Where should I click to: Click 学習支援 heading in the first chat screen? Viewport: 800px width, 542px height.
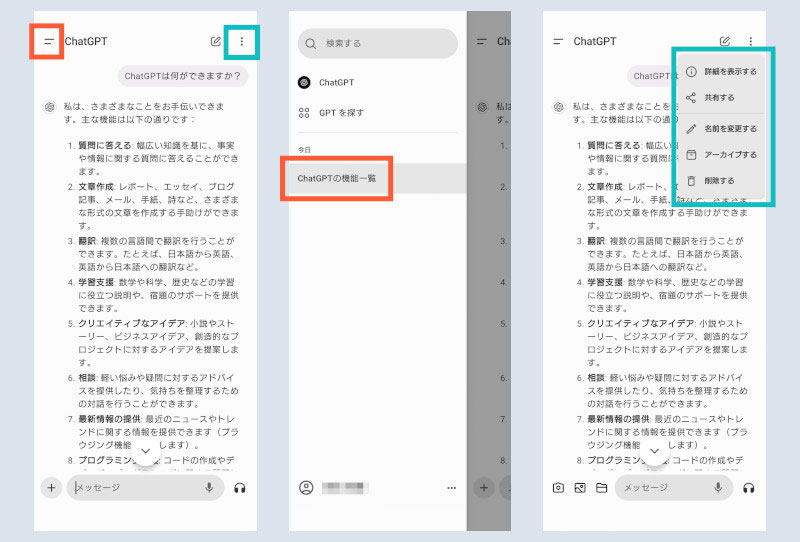point(96,282)
